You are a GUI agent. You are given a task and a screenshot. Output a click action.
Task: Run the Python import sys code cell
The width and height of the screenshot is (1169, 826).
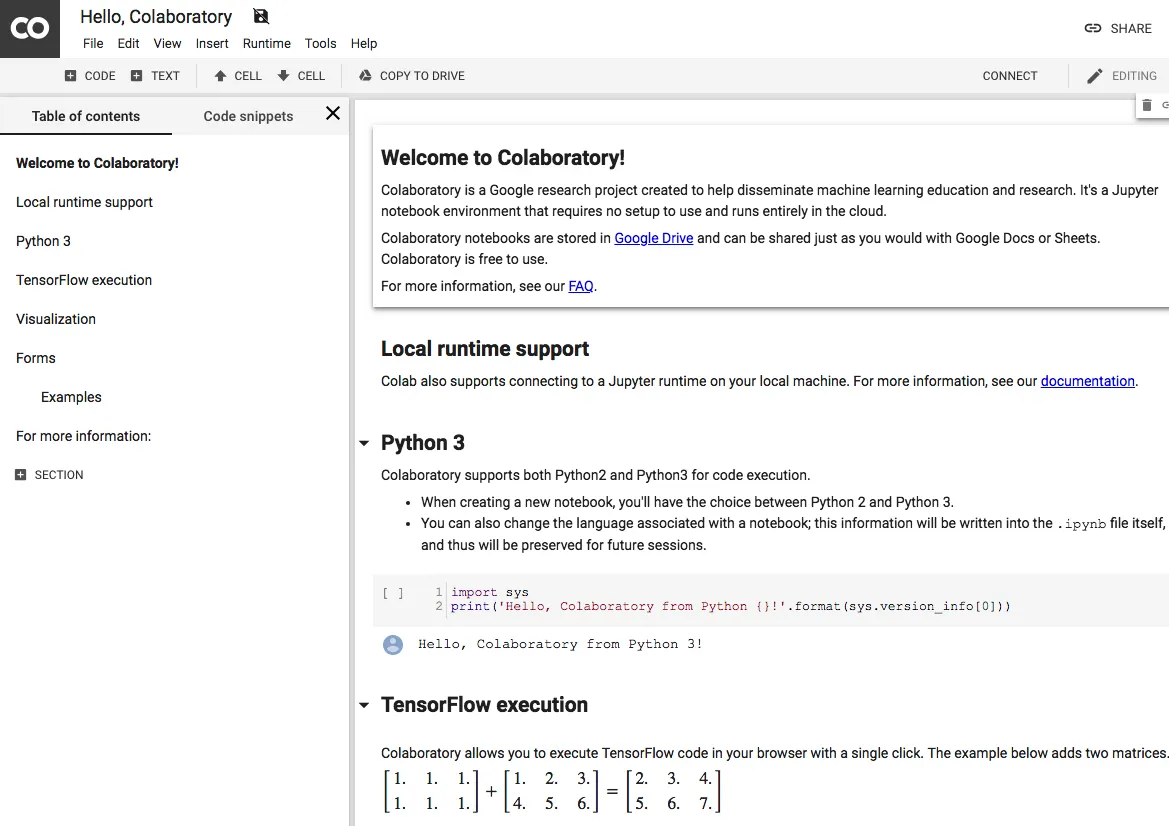(393, 593)
